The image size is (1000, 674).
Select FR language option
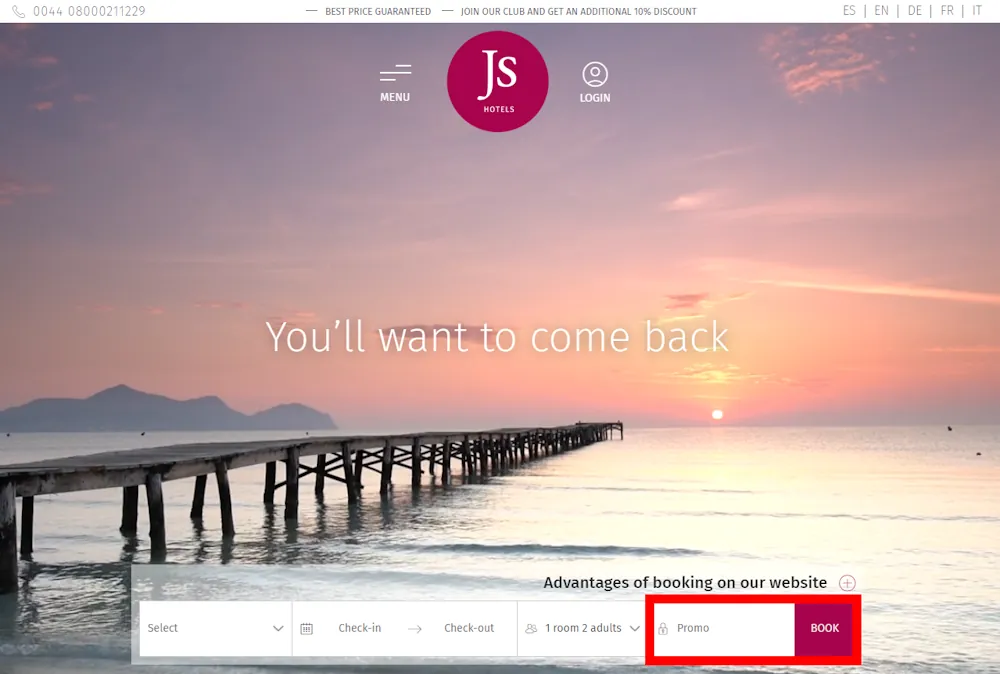point(946,11)
